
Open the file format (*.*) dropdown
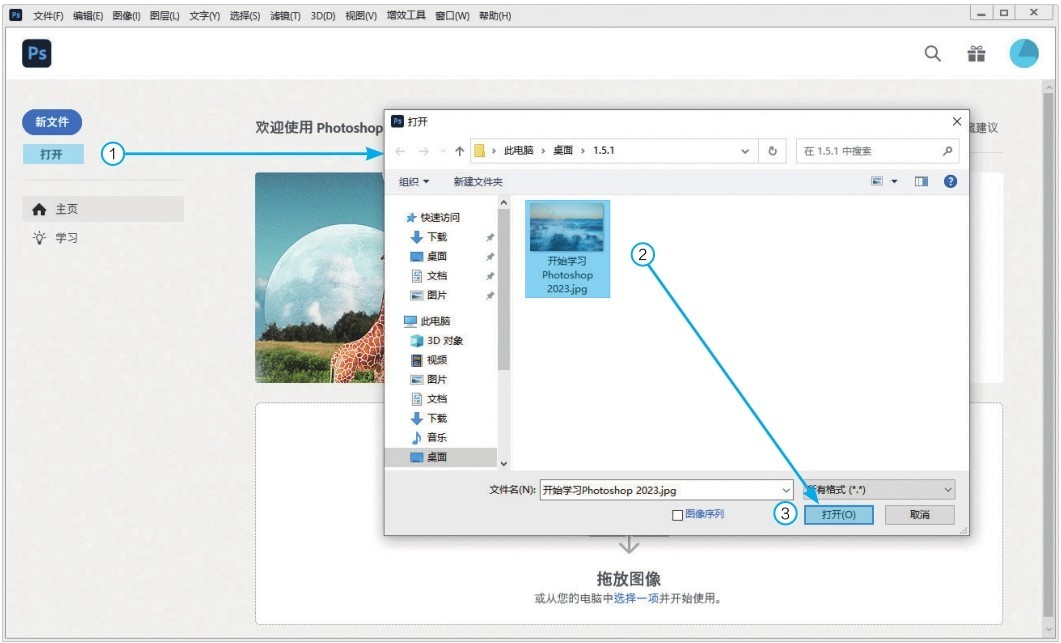coord(880,489)
